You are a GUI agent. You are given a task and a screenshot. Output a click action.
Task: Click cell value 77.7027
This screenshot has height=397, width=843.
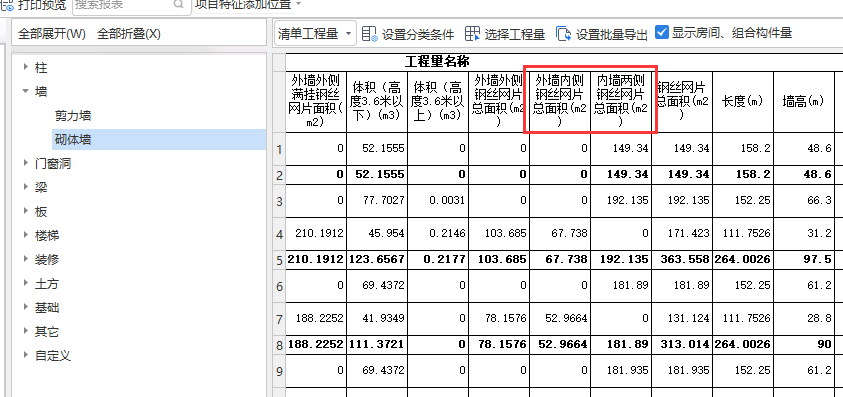383,201
